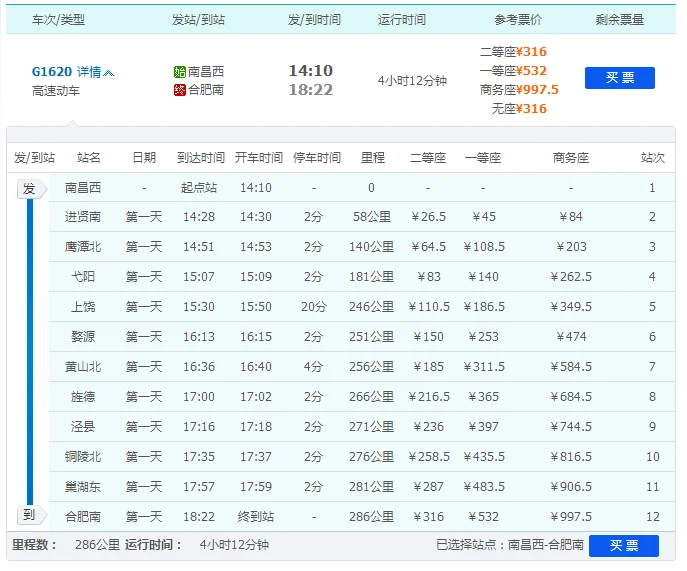Click 泾县 second class price ¥236
The height and width of the screenshot is (571, 687).
pyautogui.click(x=428, y=426)
